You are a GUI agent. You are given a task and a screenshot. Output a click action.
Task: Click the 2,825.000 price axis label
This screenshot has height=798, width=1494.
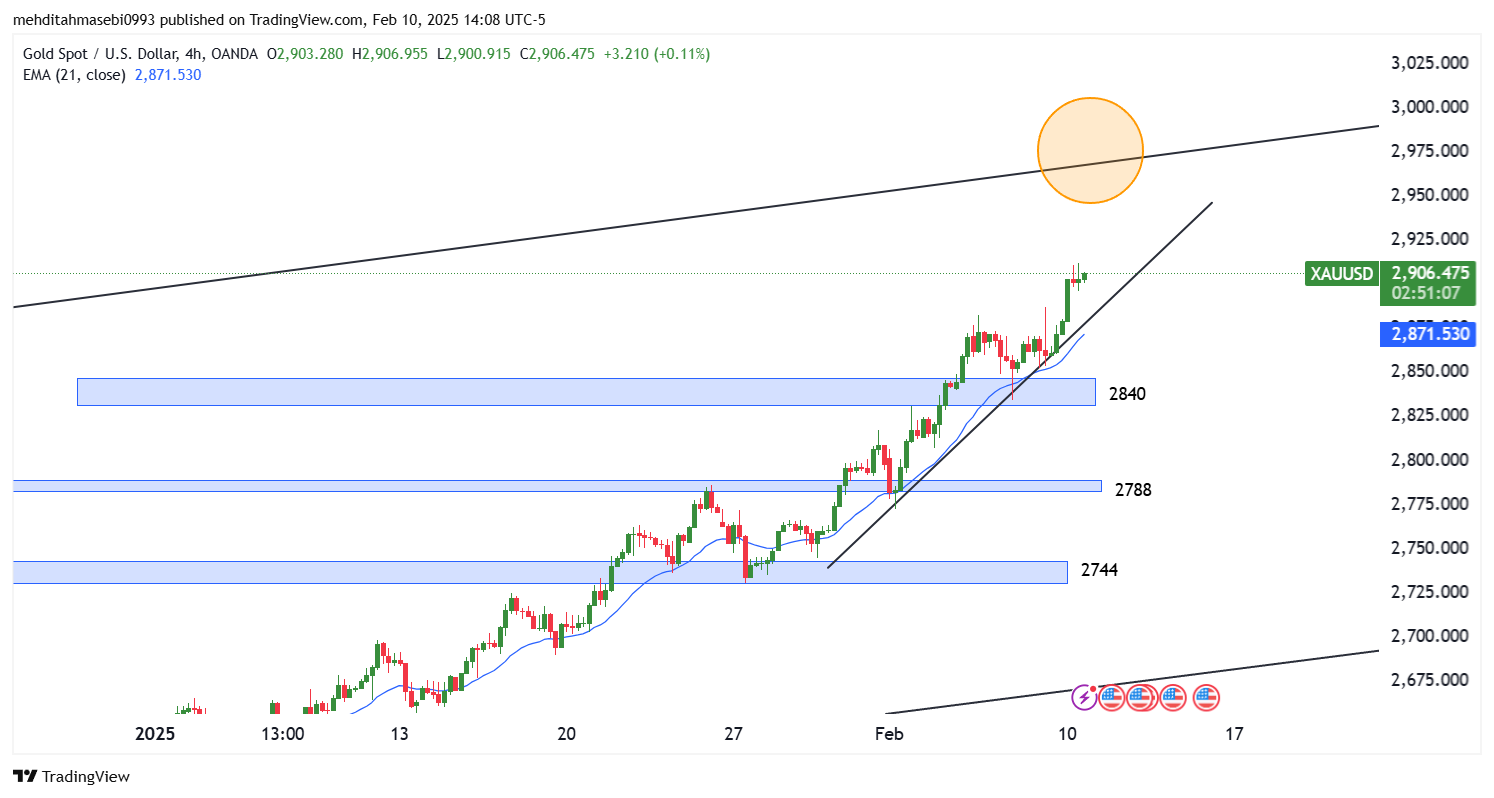(x=1430, y=415)
